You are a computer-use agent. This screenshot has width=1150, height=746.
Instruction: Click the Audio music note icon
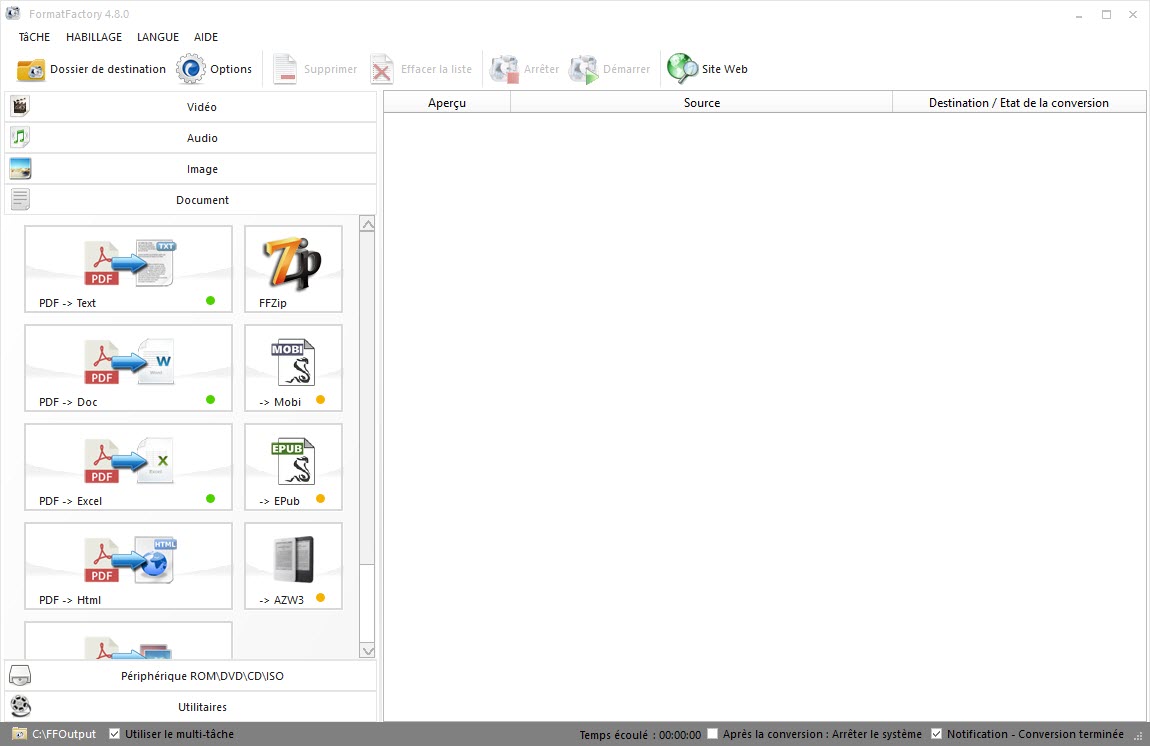[x=20, y=137]
